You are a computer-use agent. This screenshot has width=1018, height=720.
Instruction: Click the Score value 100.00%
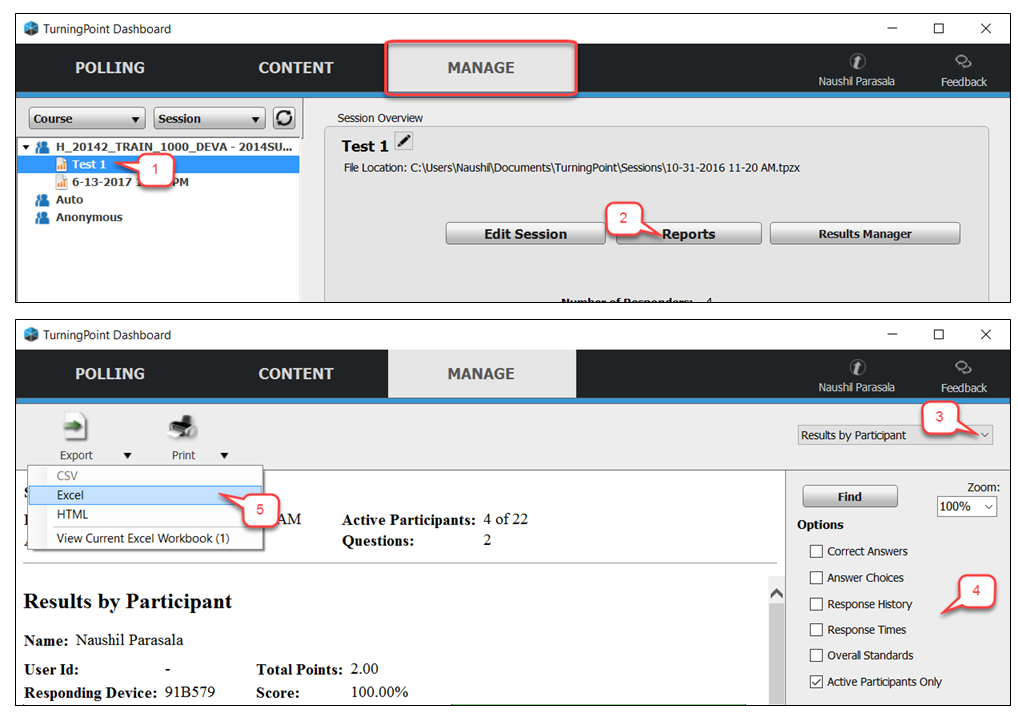coord(379,692)
